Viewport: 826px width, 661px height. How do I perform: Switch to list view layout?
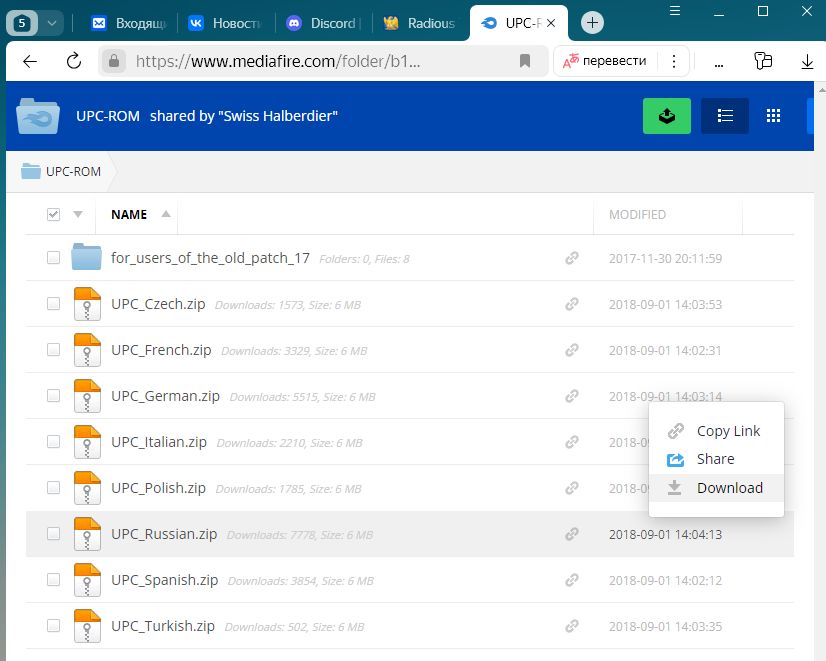point(725,116)
